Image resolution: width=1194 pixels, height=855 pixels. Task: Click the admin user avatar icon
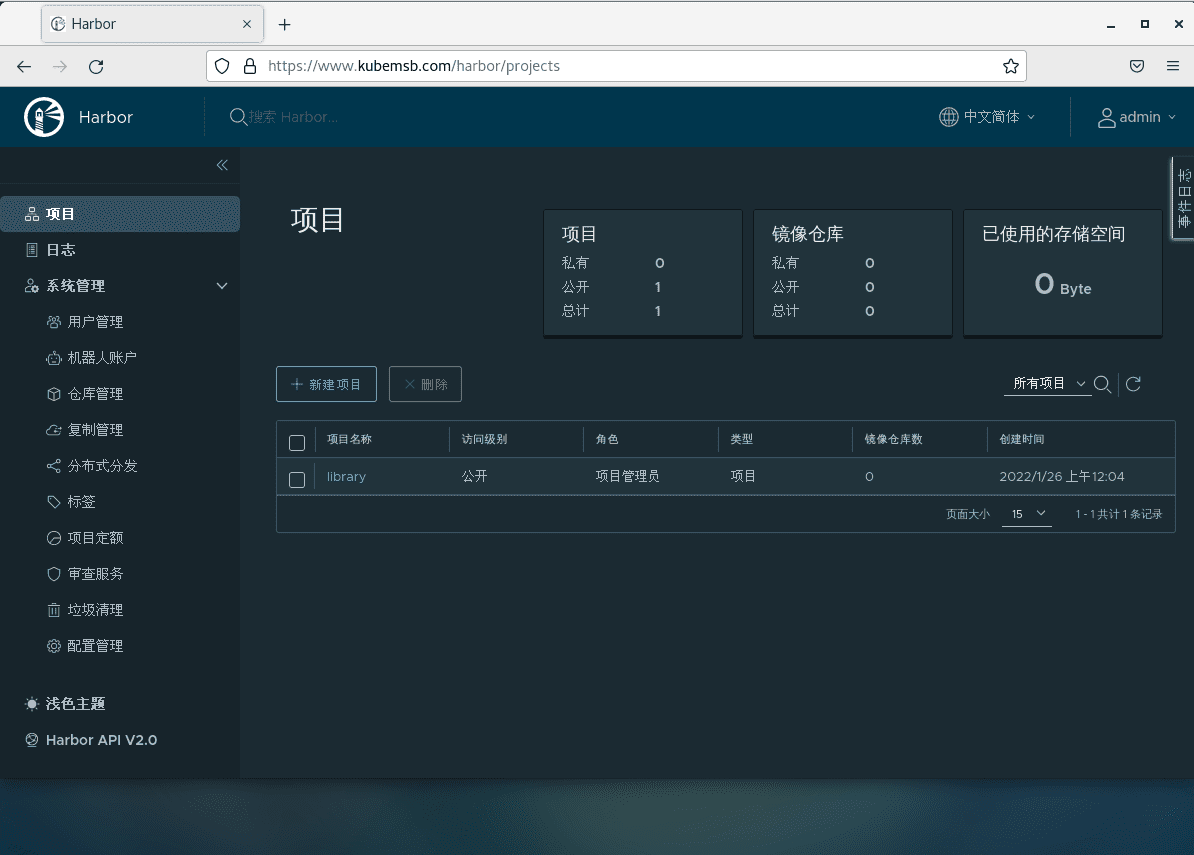pyautogui.click(x=1106, y=117)
